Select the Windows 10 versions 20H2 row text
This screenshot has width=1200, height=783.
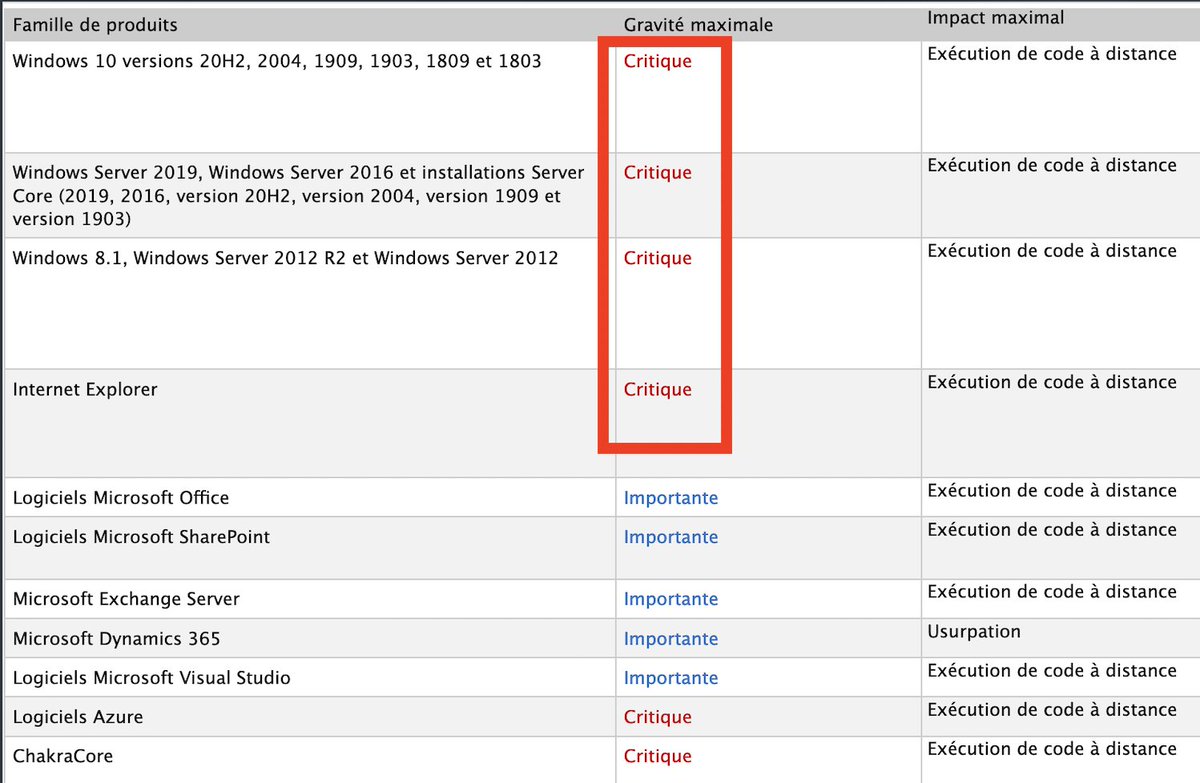point(277,61)
